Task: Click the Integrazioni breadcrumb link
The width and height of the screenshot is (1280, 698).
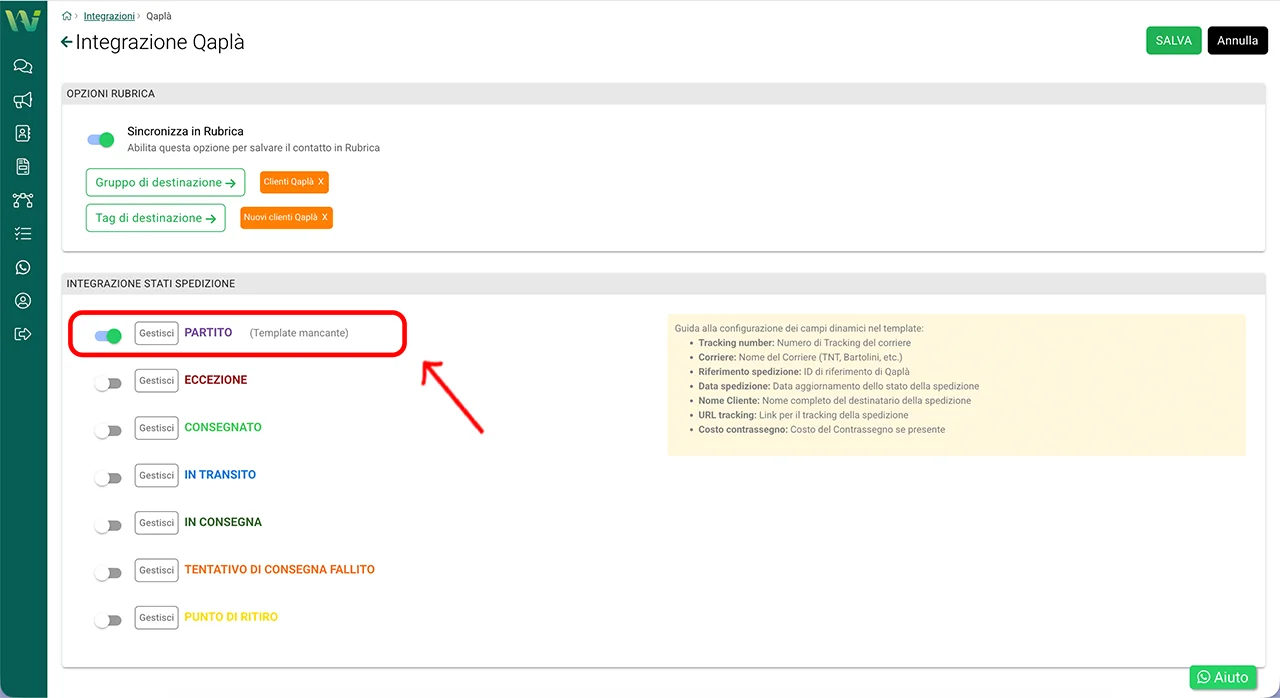Action: (x=109, y=16)
